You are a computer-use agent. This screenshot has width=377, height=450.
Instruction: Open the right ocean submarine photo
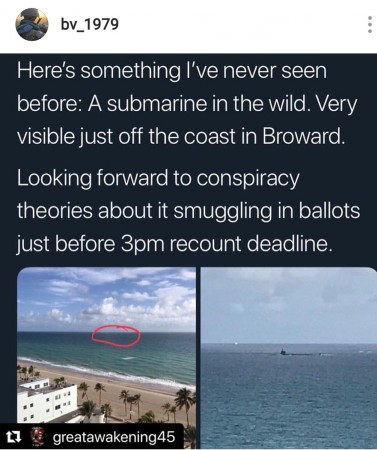coord(289,358)
